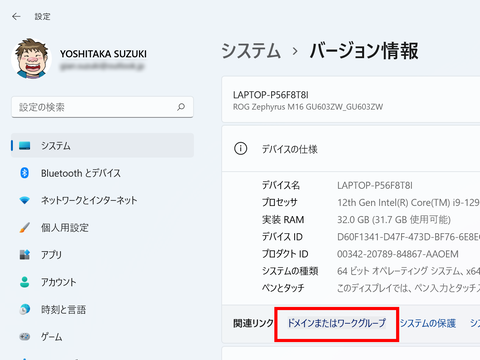Click the システム monitor icon
Screen dimensions: 480x360
(x=25, y=146)
